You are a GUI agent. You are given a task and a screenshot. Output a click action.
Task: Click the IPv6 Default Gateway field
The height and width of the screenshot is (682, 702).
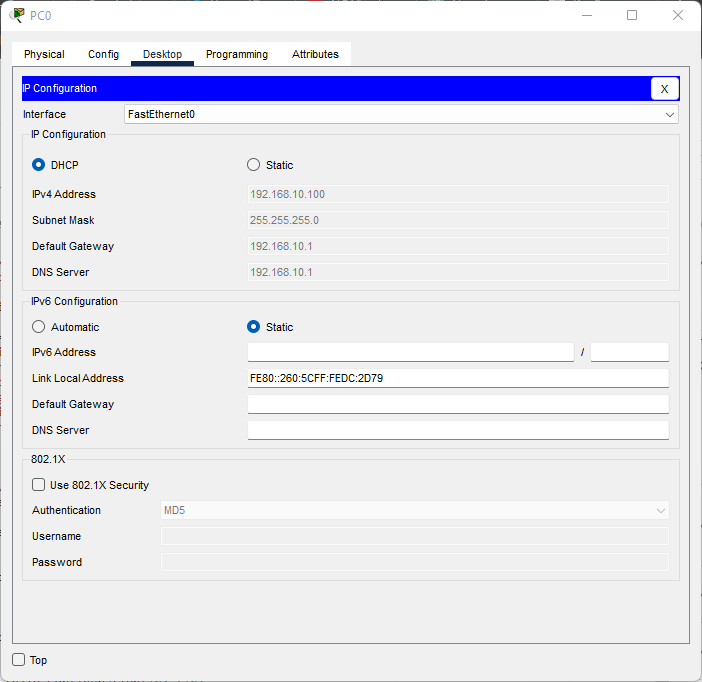point(457,404)
